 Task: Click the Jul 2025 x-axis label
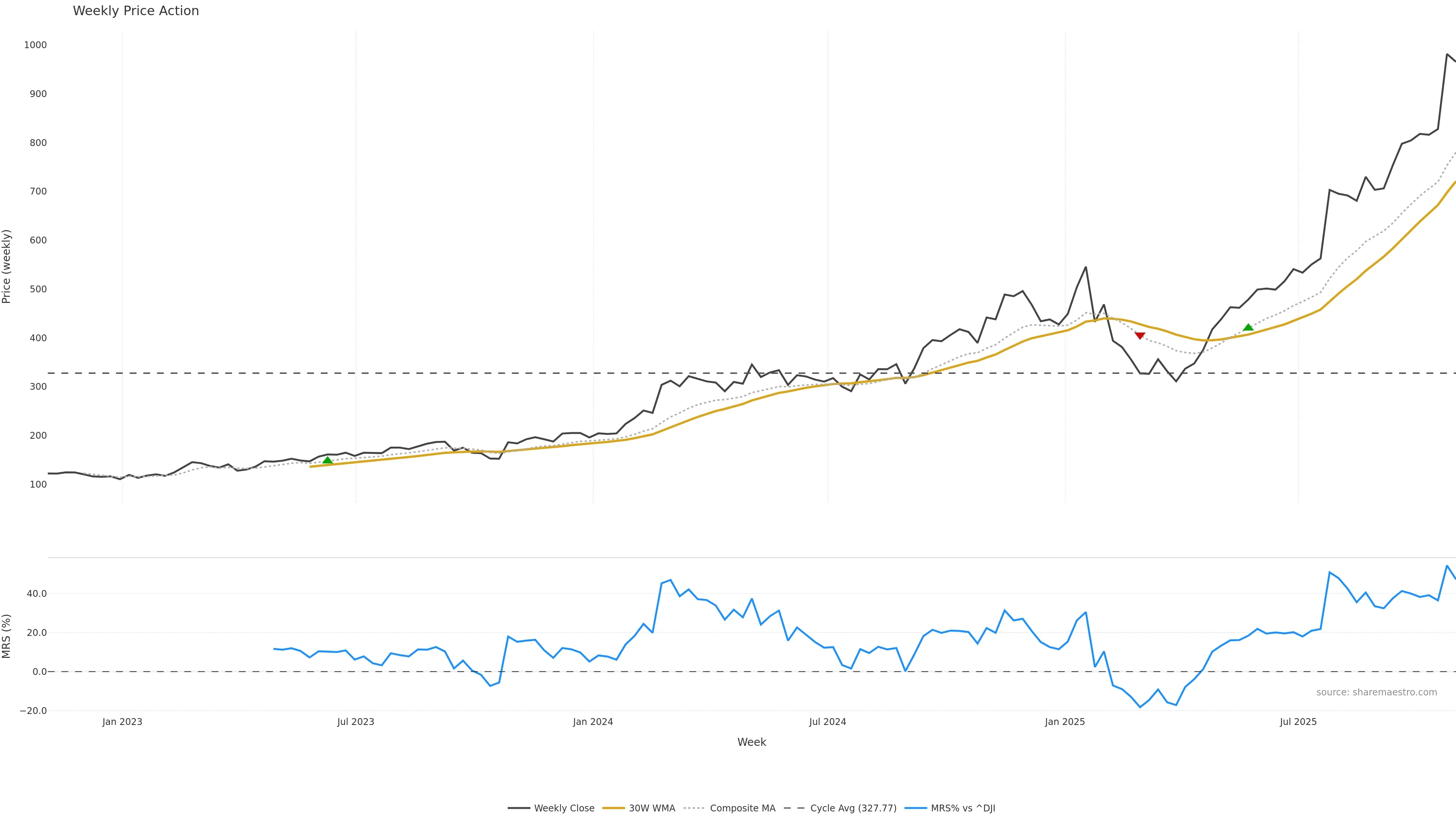point(1298,722)
